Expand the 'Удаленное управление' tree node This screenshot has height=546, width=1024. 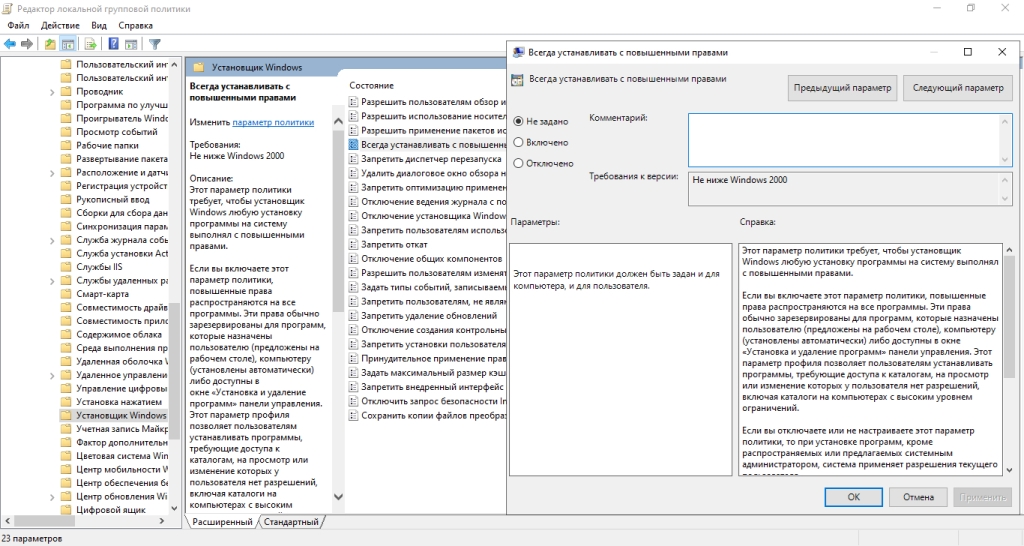(x=52, y=376)
